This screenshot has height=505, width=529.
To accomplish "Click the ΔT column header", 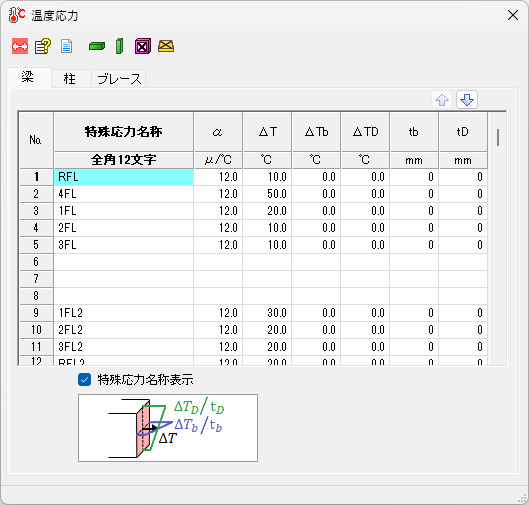I will point(267,132).
